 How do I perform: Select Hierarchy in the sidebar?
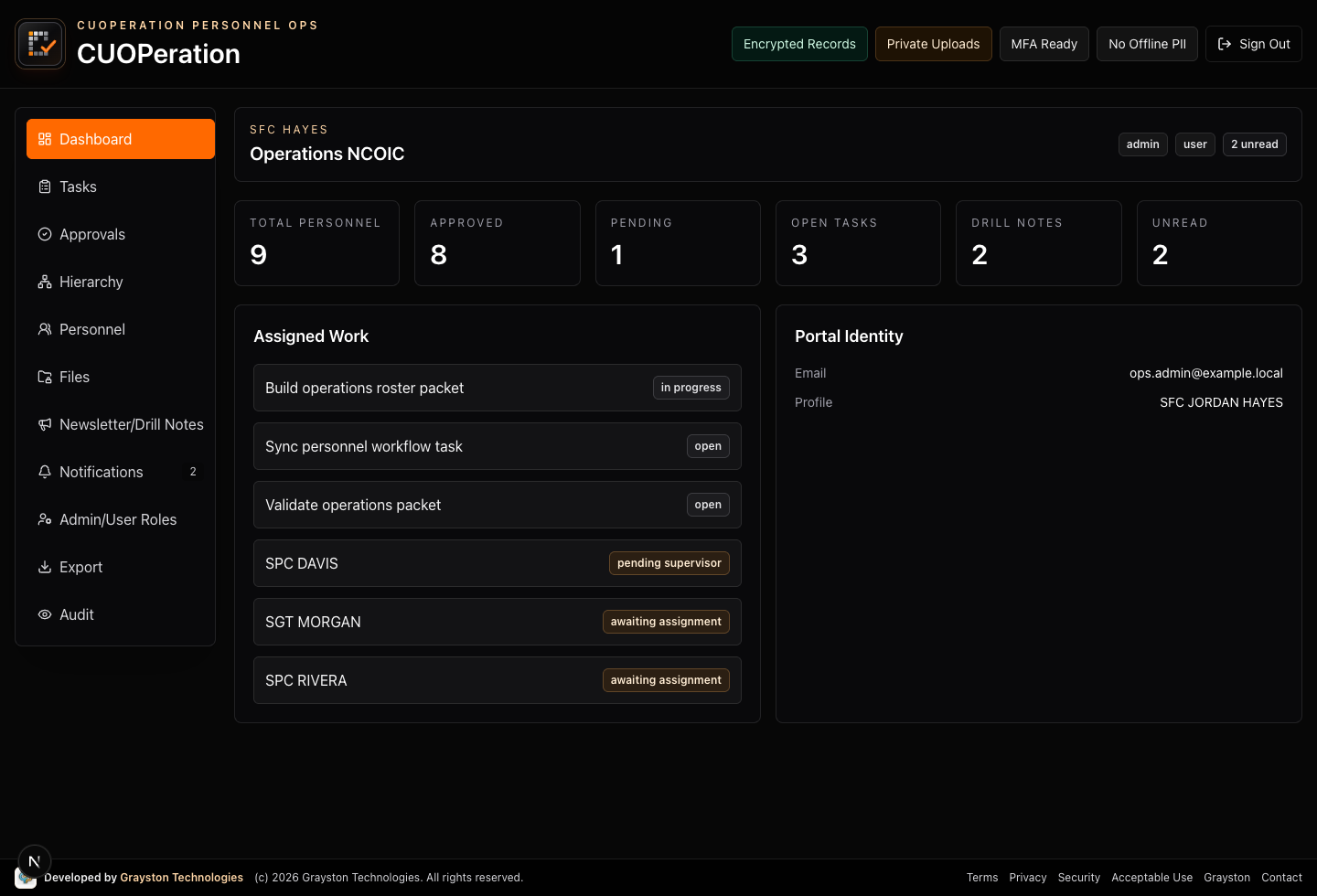point(121,282)
